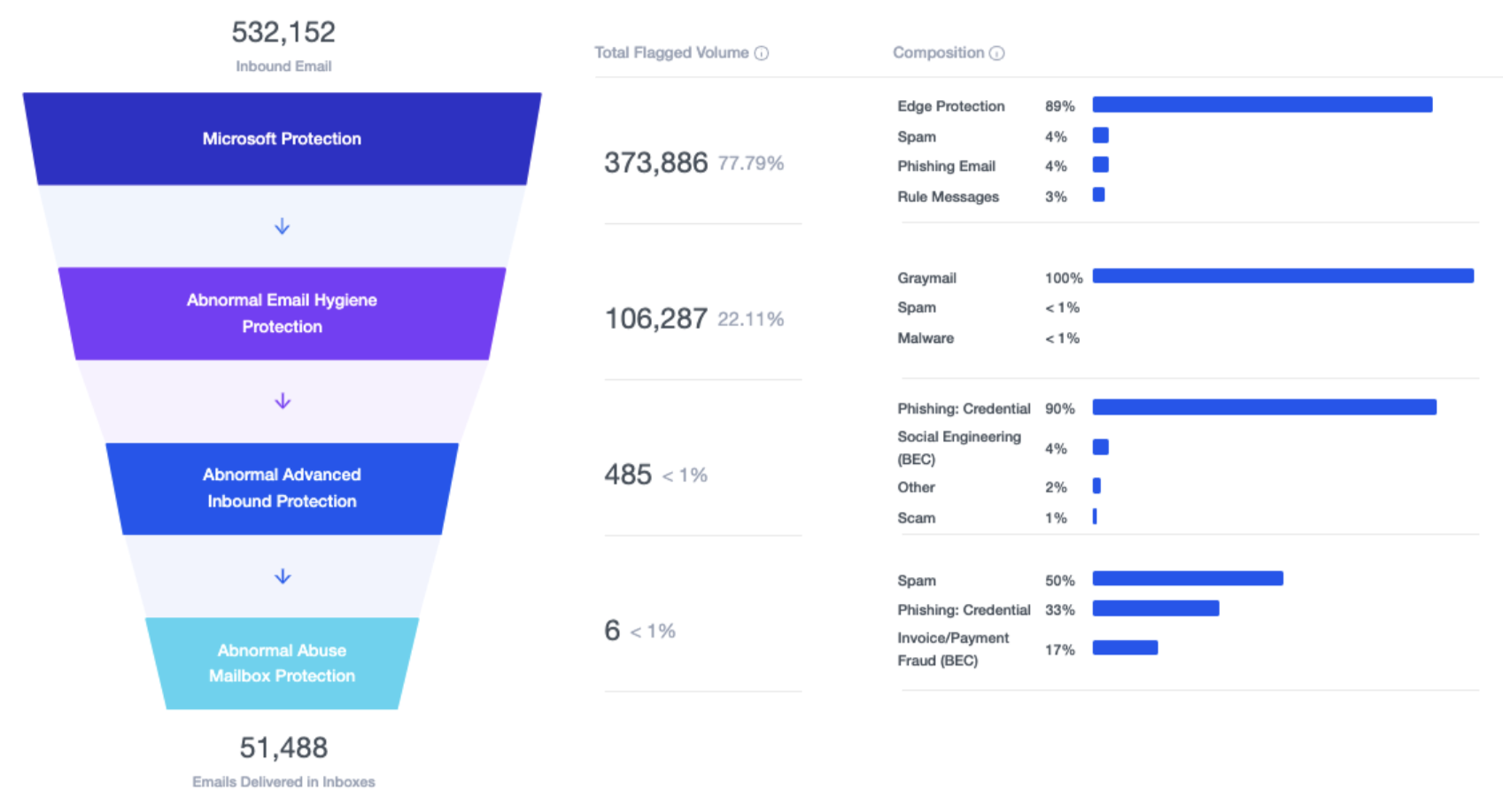The height and width of the screenshot is (812, 1503).
Task: Click the Rule Messages 3% bar
Action: tap(1099, 195)
